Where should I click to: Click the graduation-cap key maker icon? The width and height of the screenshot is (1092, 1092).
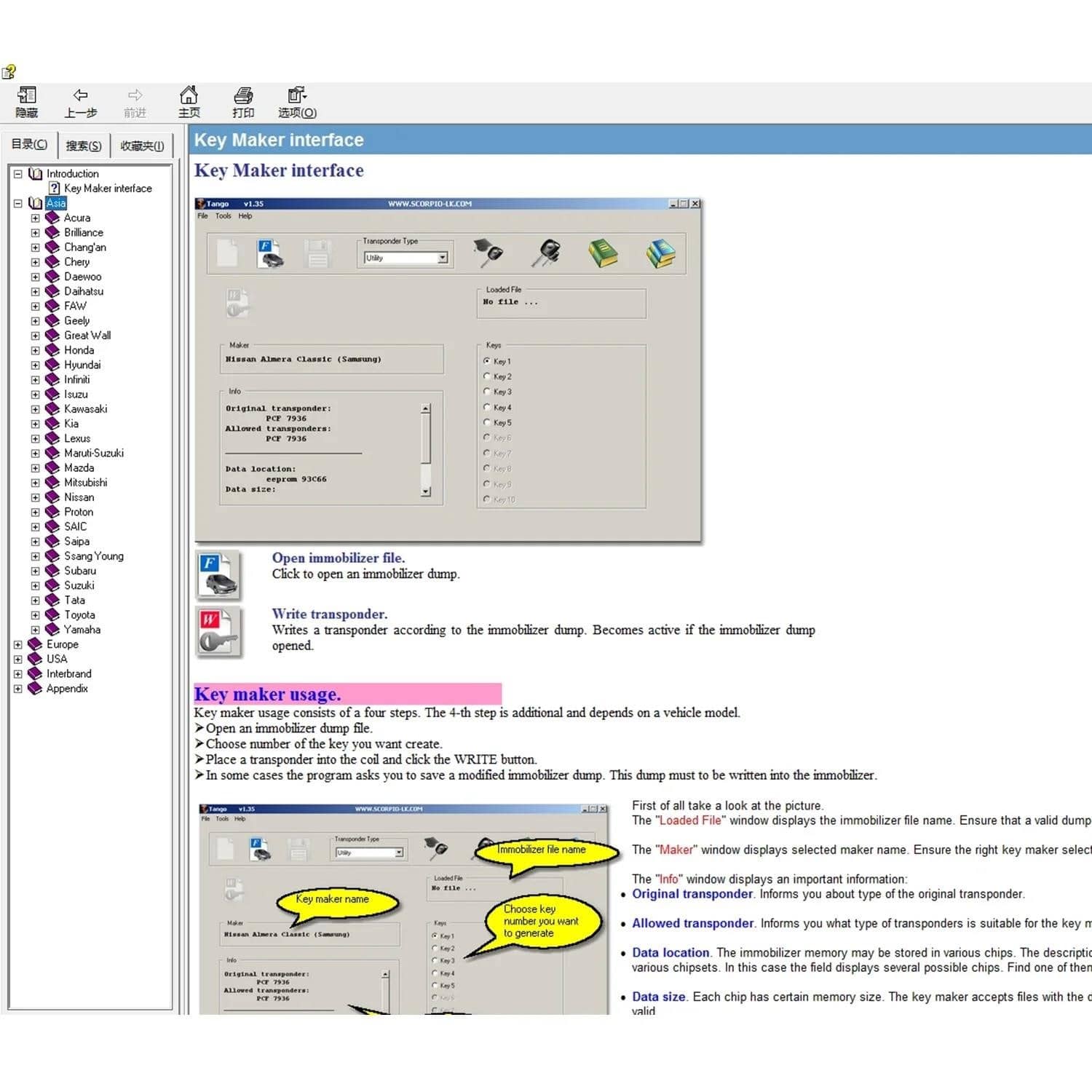tap(489, 251)
